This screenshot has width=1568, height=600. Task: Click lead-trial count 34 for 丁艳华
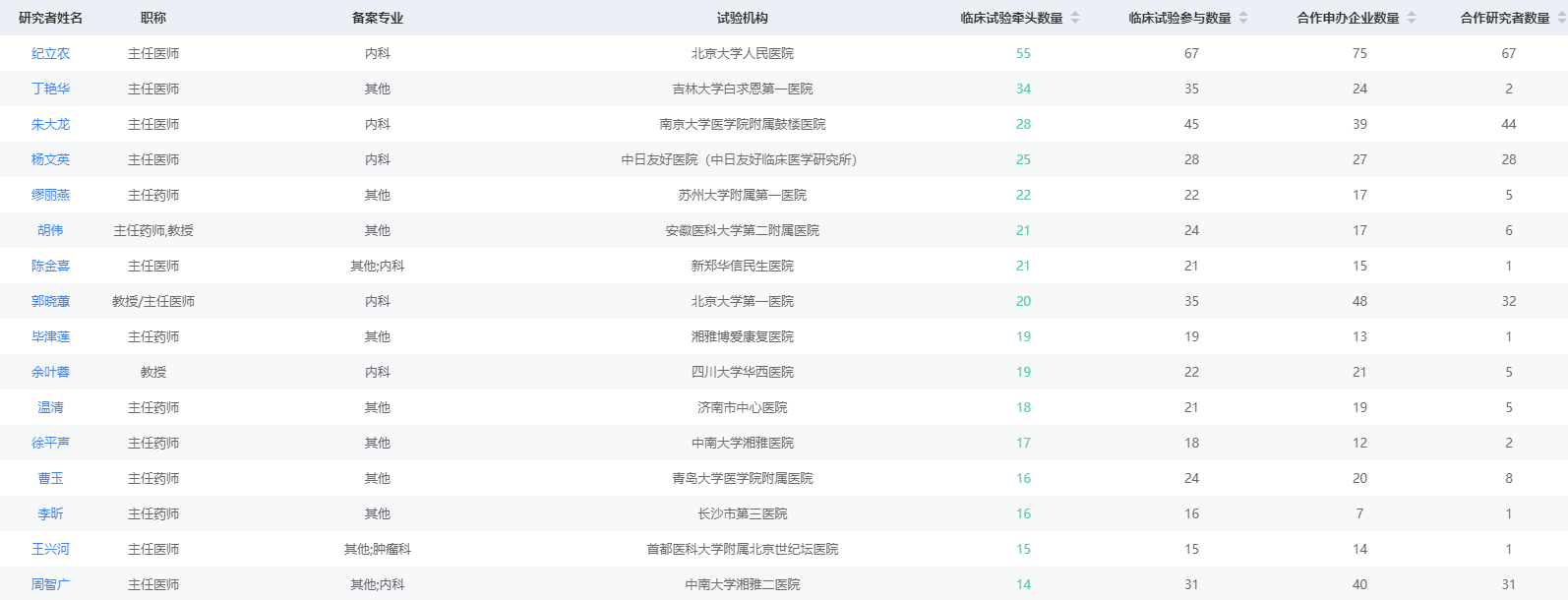[1023, 89]
